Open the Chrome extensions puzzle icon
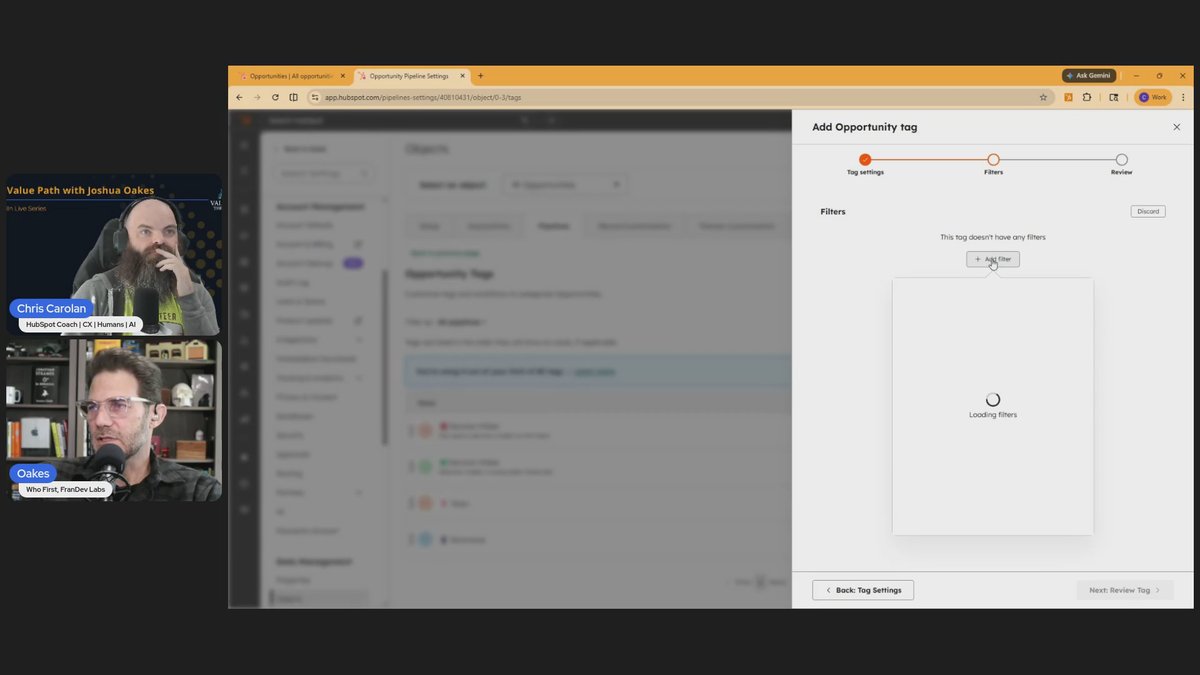Viewport: 1200px width, 675px height. pos(1087,97)
